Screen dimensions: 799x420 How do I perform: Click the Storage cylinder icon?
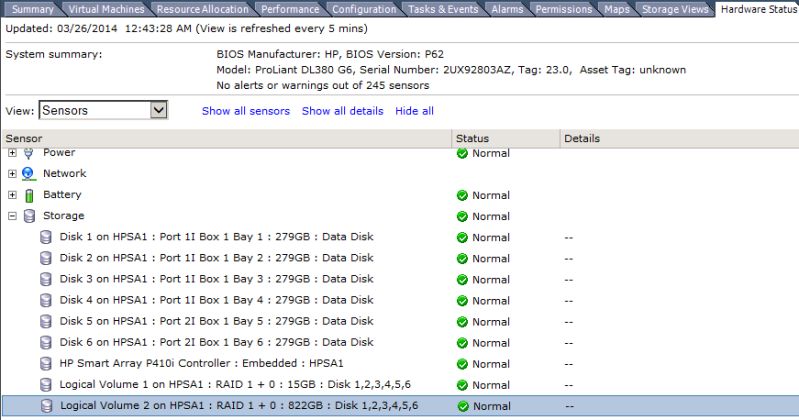[30, 216]
